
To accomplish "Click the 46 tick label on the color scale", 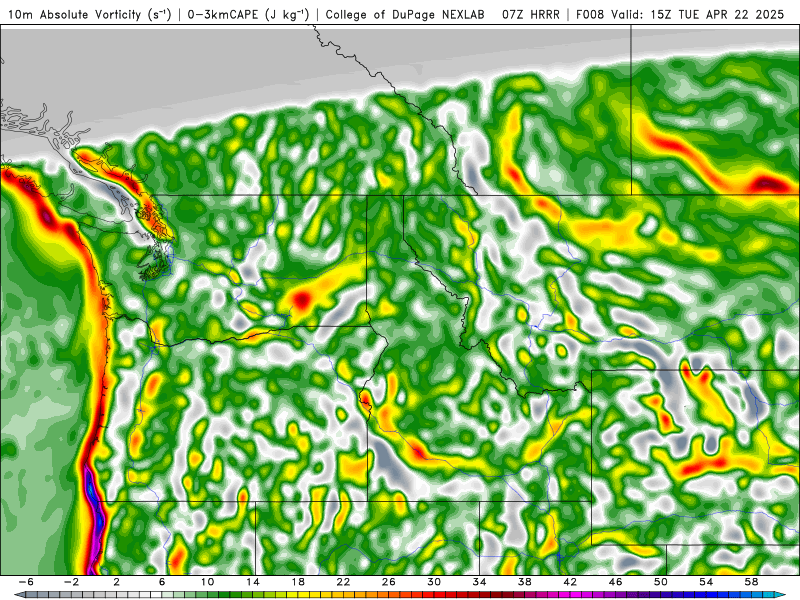I will click(x=615, y=582).
